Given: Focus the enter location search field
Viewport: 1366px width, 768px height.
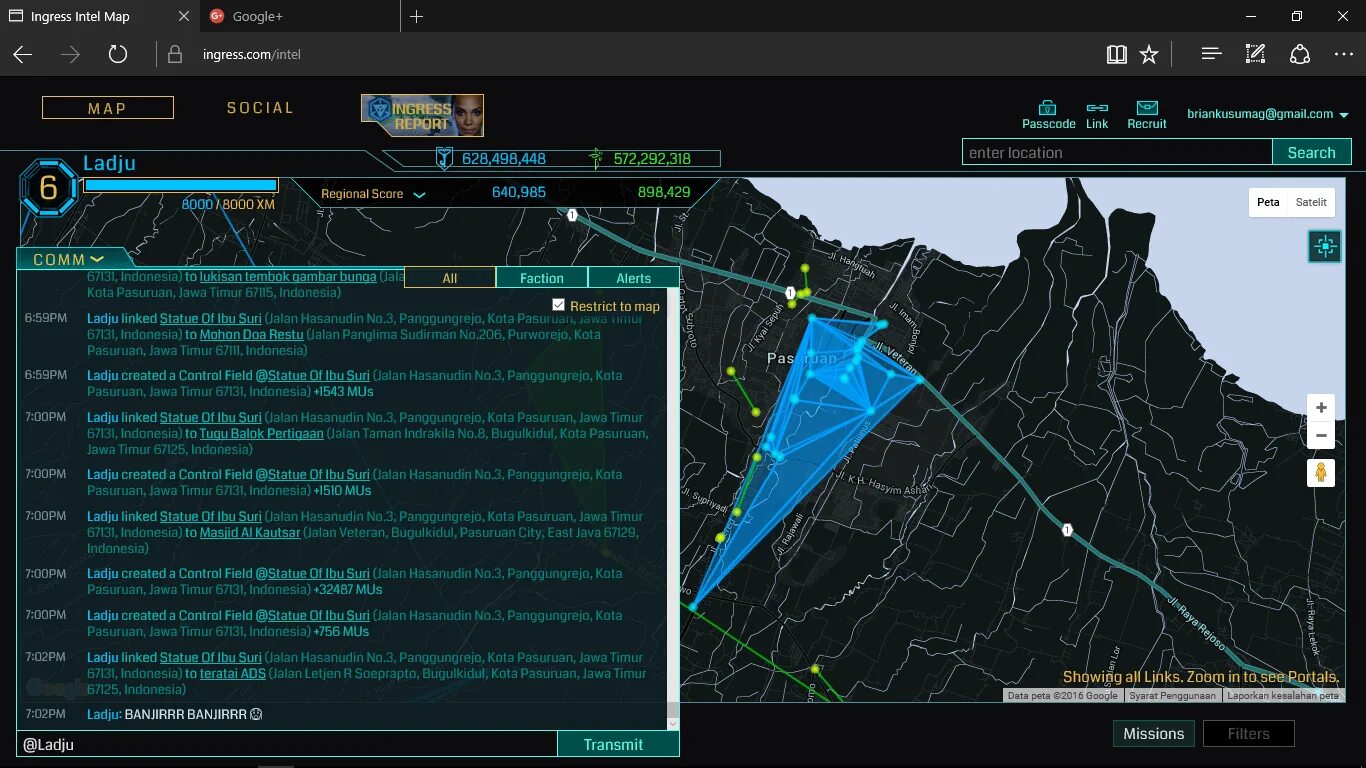Looking at the screenshot, I should (1117, 152).
